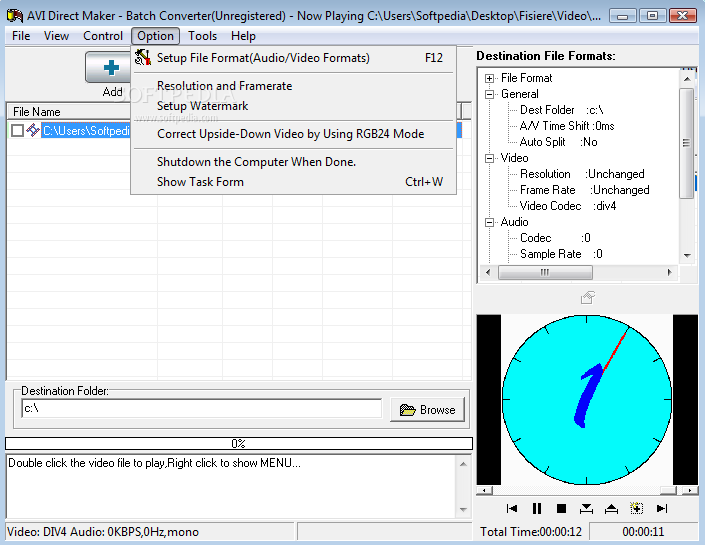Screen dimensions: 705x545
Task: Open the Help menu
Action: (243, 36)
